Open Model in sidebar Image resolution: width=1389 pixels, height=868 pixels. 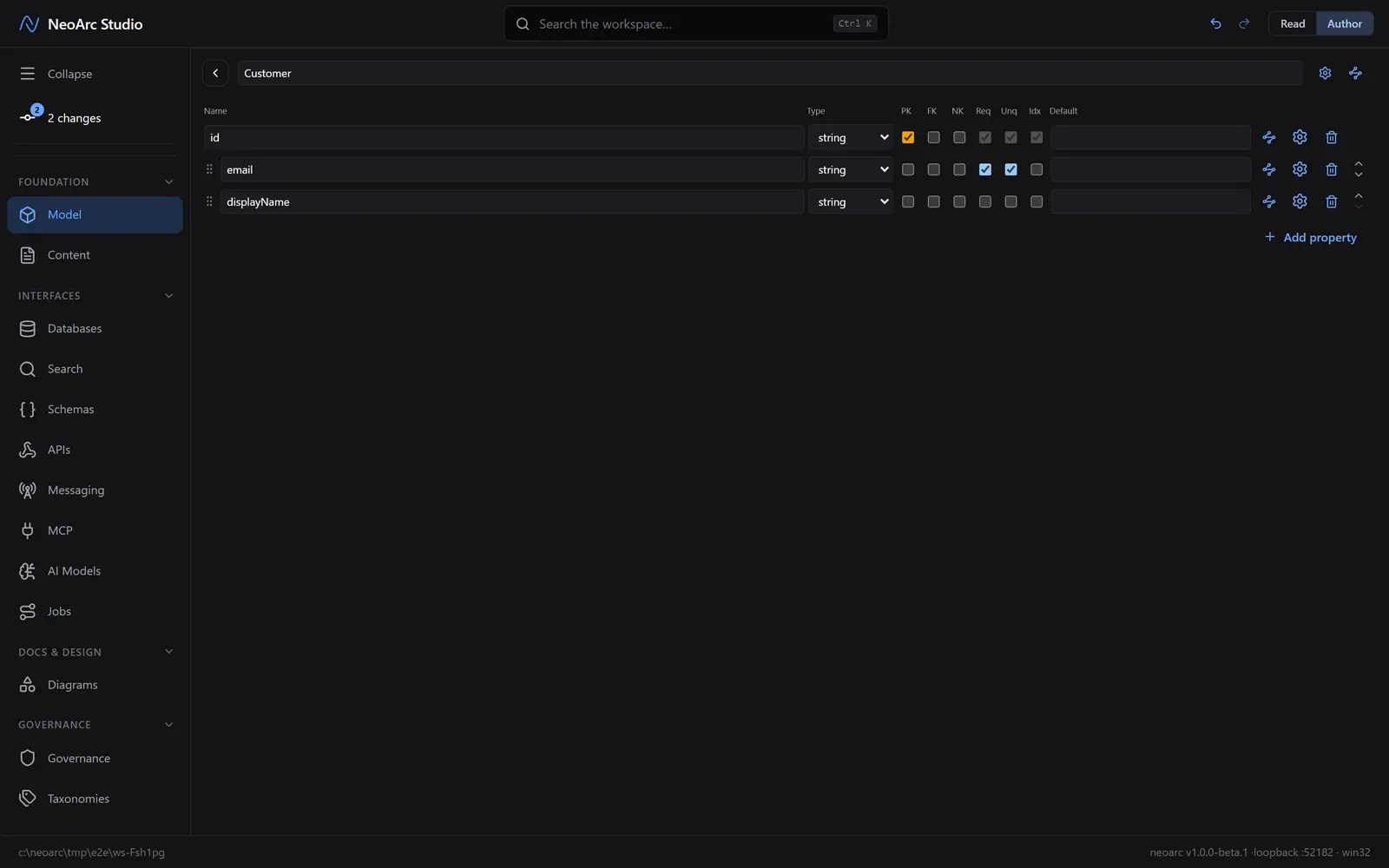pyautogui.click(x=95, y=214)
